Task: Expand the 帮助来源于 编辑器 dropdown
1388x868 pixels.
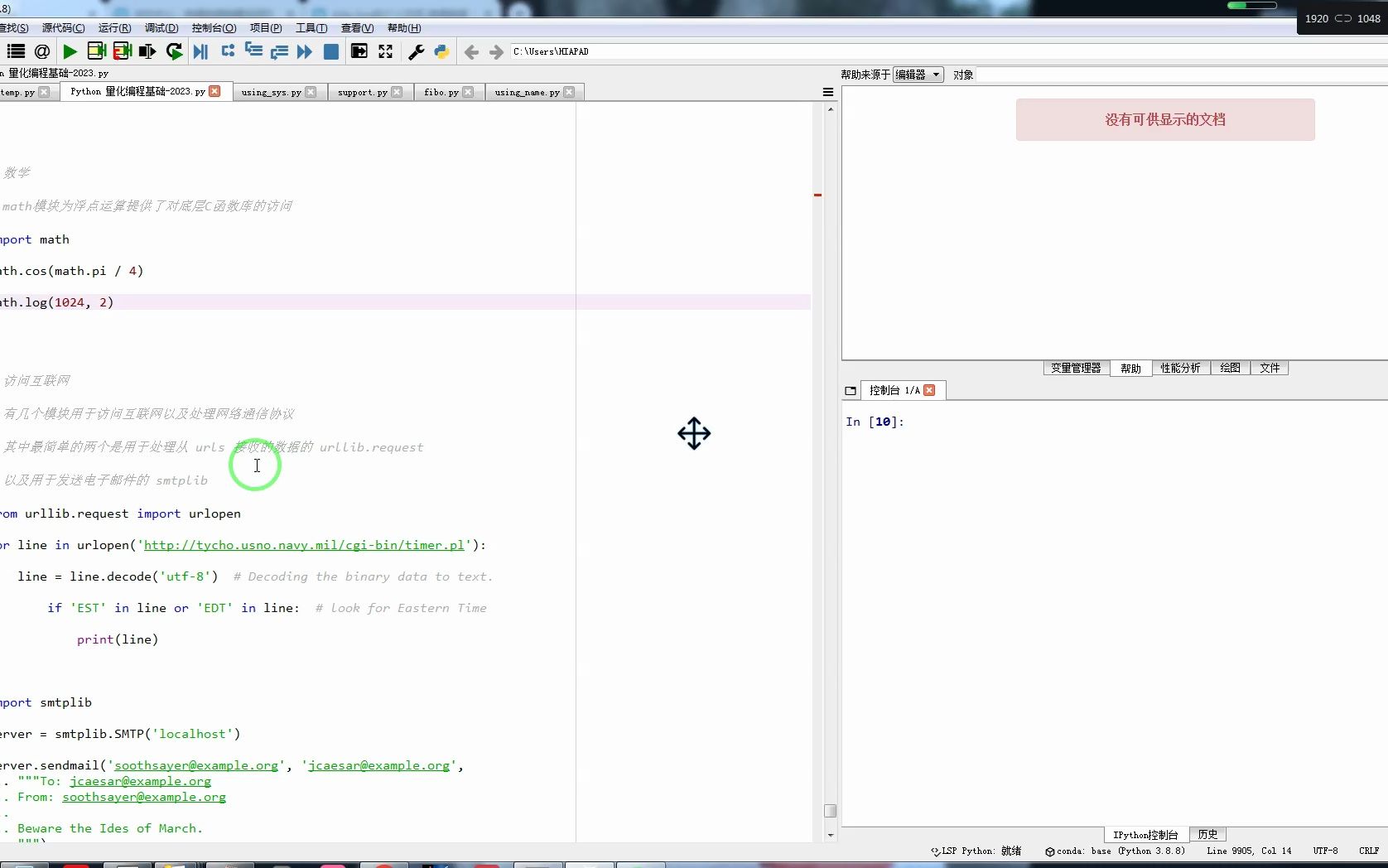Action: 918,75
